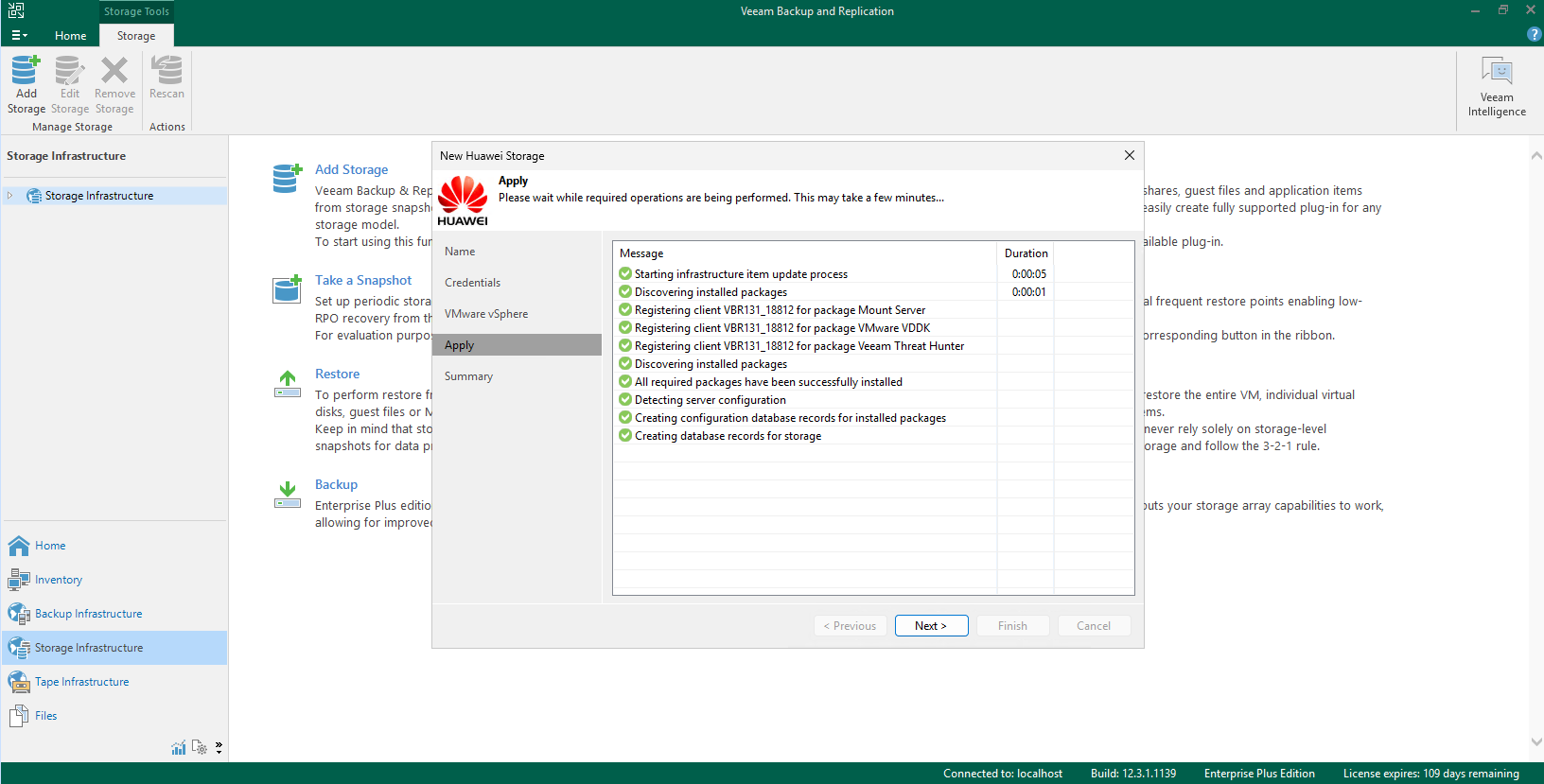Click the Take a Snapshot link
Screen dimensions: 1544x784
coord(363,280)
